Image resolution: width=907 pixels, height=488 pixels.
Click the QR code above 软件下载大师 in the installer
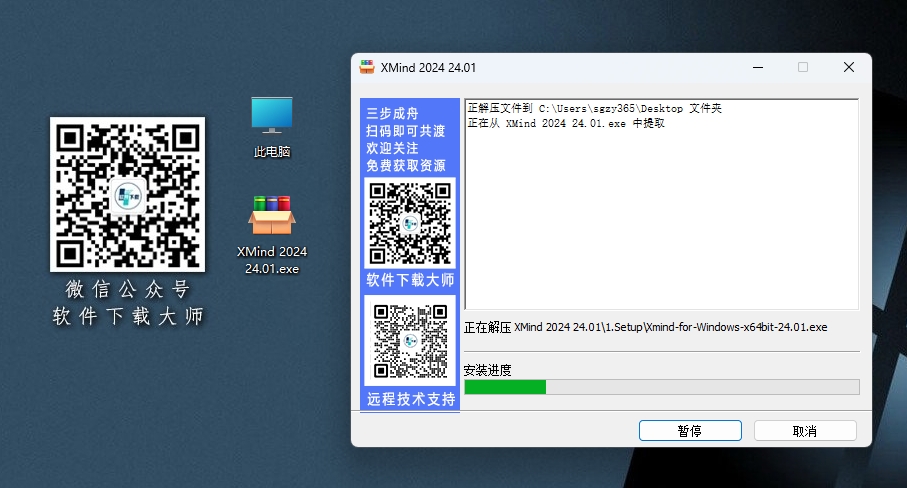[410, 223]
